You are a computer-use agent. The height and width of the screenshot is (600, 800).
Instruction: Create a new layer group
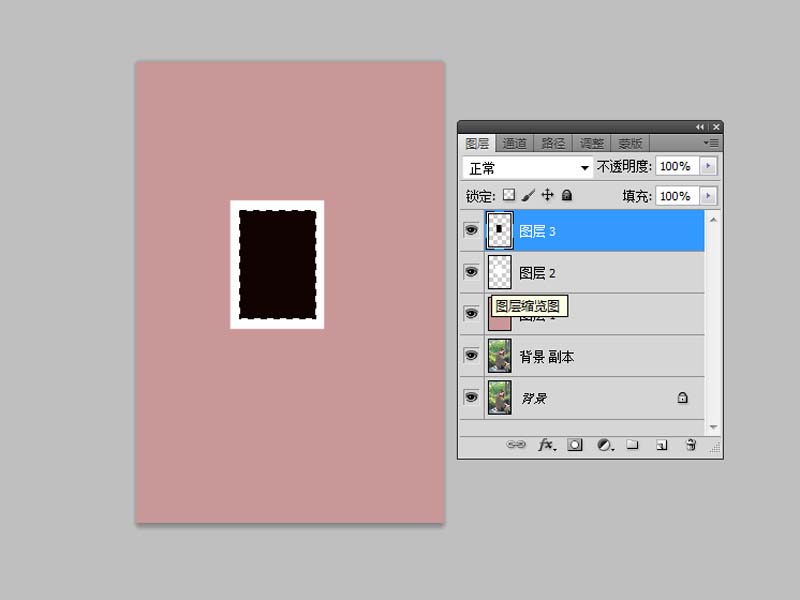click(x=633, y=444)
